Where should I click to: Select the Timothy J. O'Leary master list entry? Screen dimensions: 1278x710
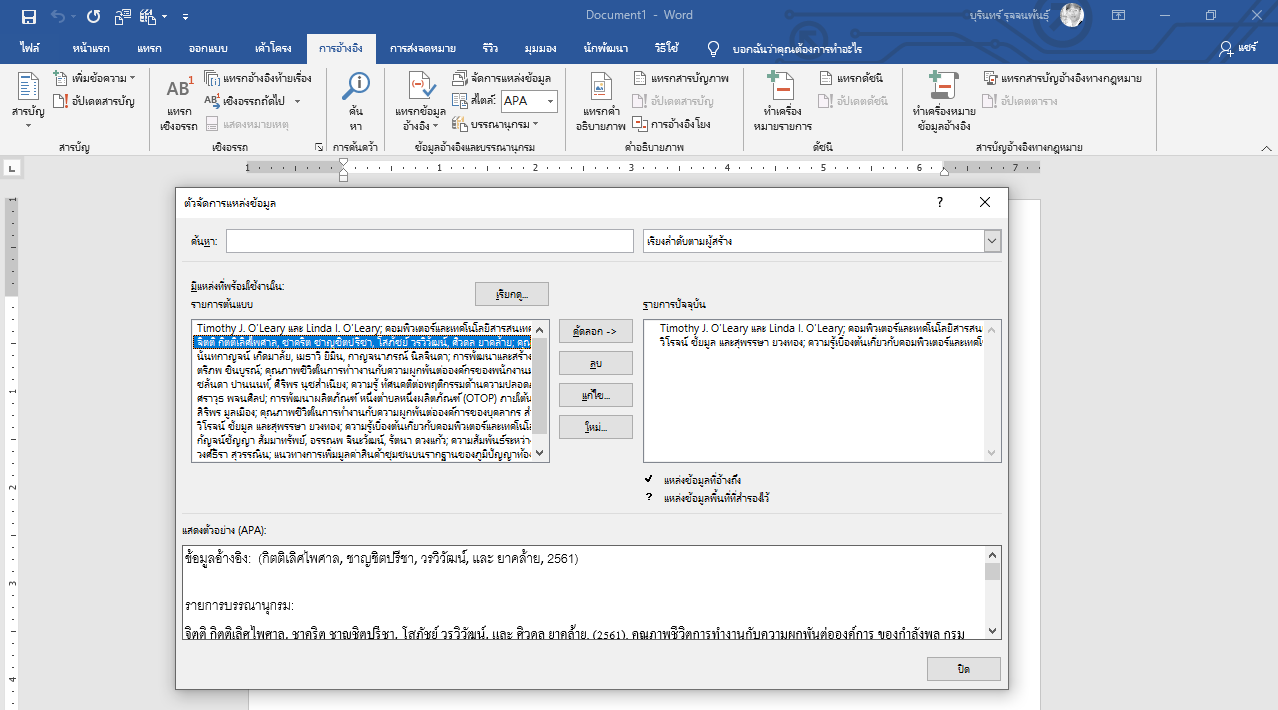(x=362, y=328)
